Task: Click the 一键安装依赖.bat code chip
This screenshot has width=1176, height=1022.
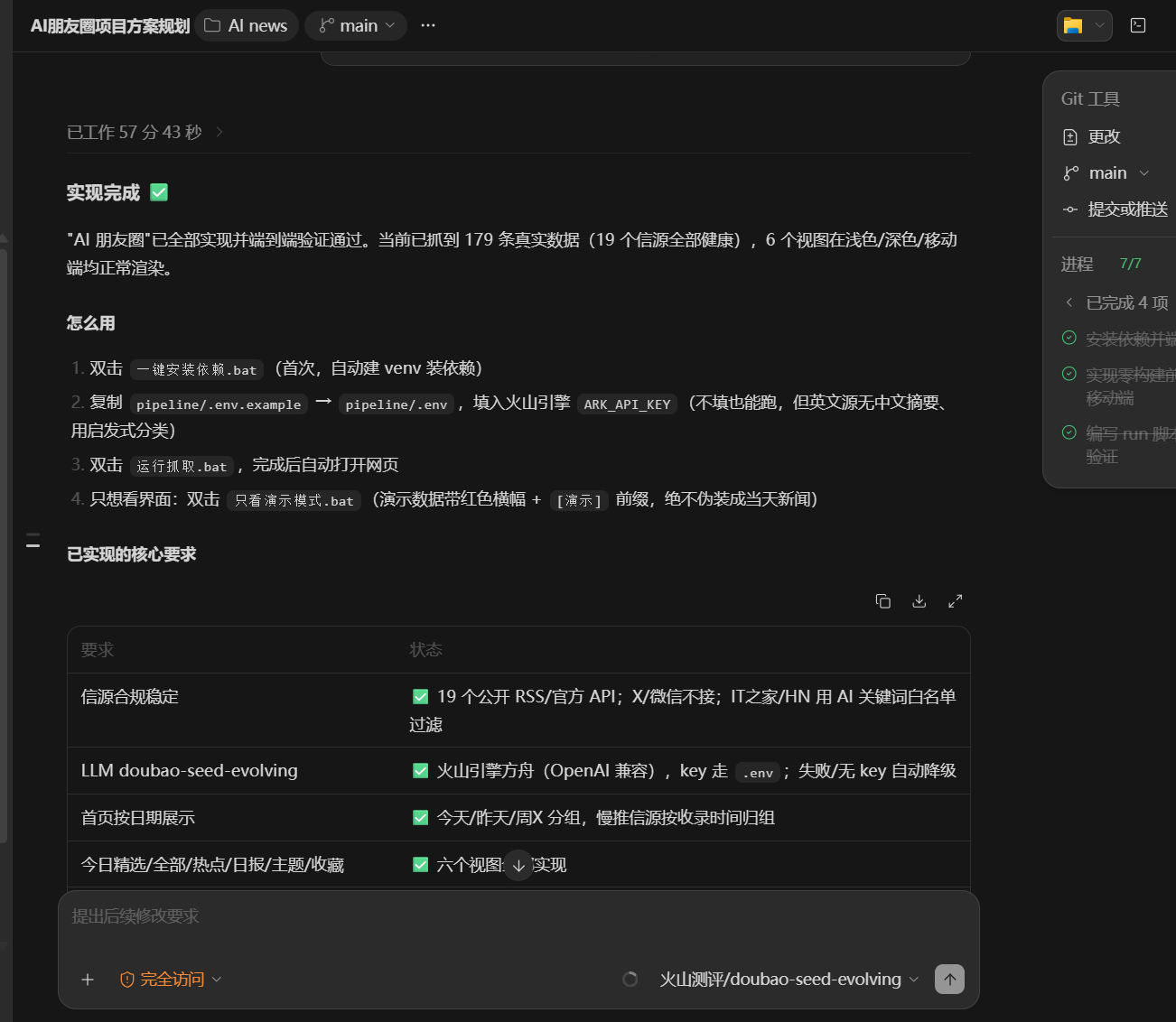Action: (x=197, y=369)
